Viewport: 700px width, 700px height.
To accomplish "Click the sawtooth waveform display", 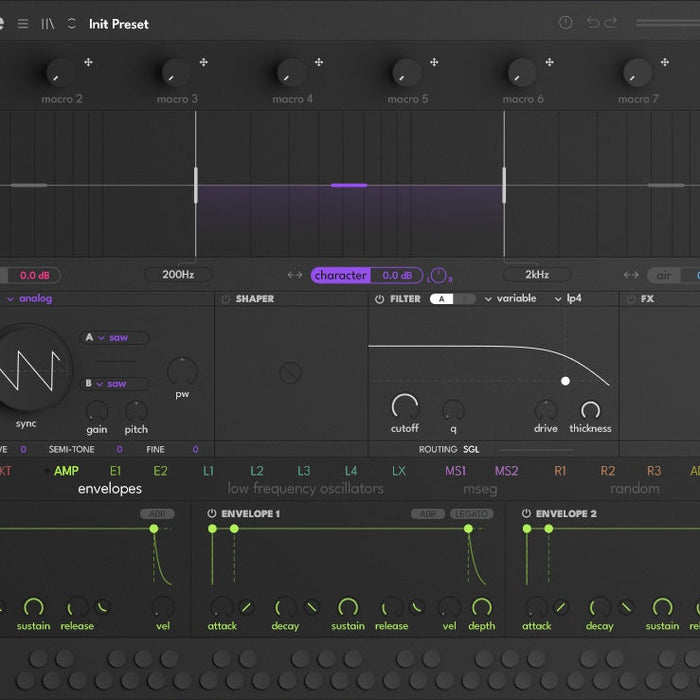I will pyautogui.click(x=30, y=369).
